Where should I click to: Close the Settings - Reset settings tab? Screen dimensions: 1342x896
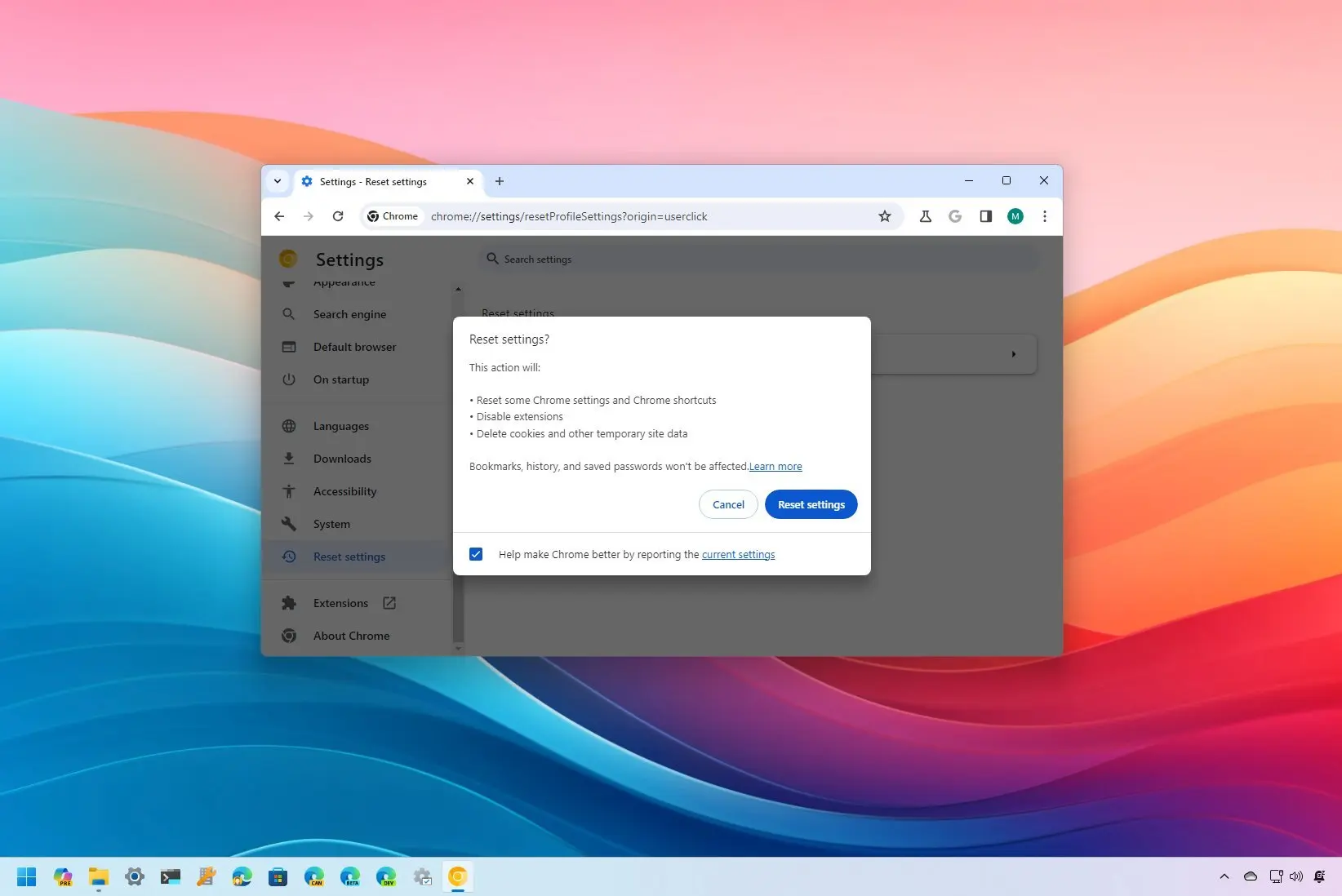tap(470, 181)
